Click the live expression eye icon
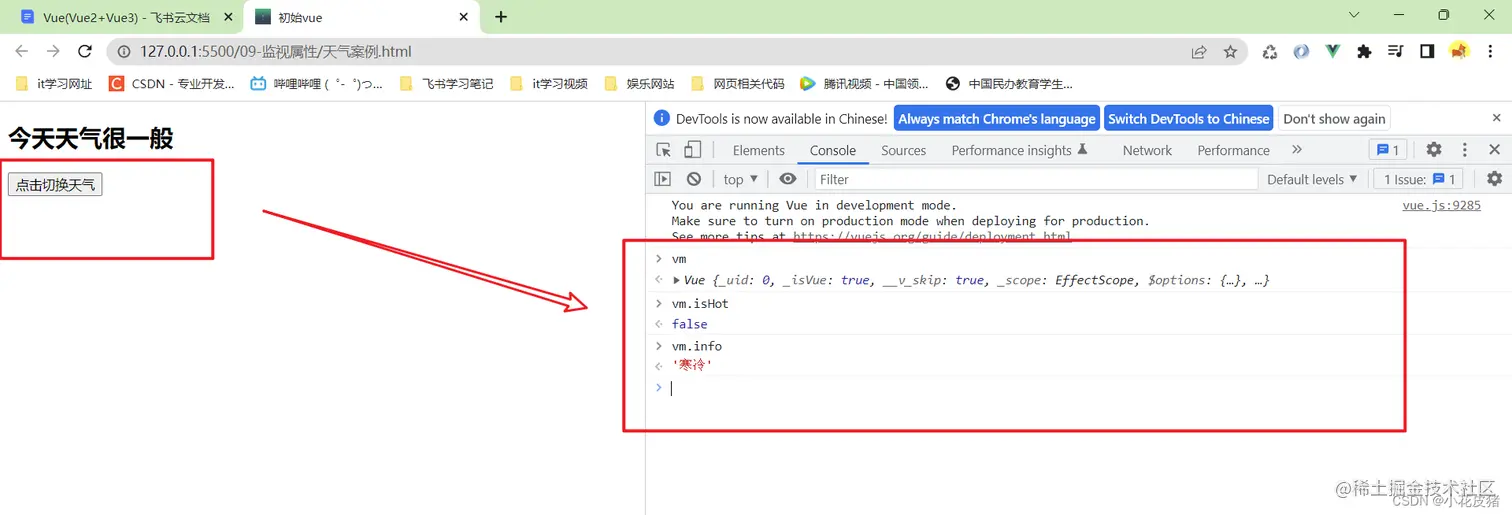1512x515 pixels. pyautogui.click(x=788, y=179)
